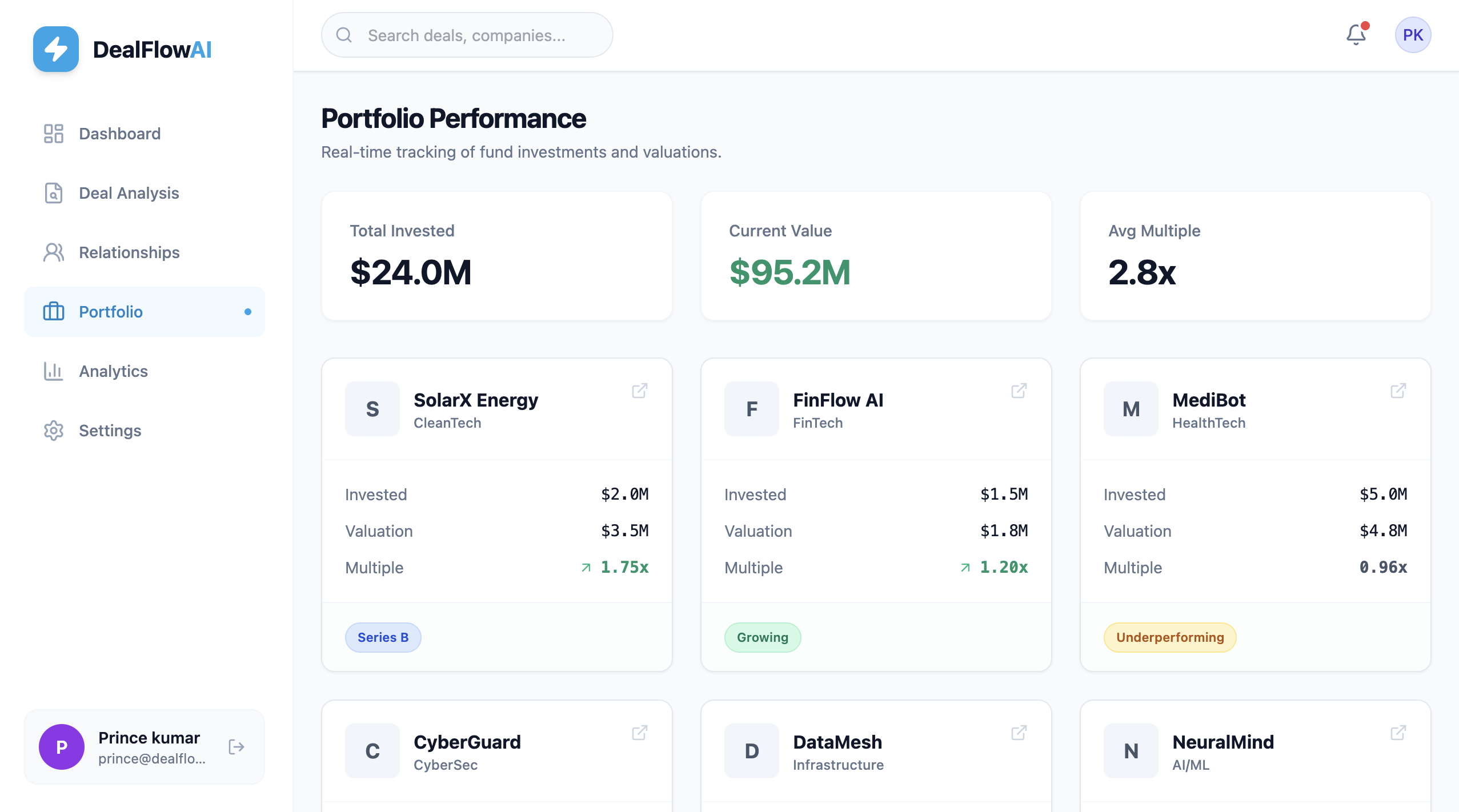Image resolution: width=1459 pixels, height=812 pixels.
Task: Click the purple P user avatar
Action: click(62, 747)
